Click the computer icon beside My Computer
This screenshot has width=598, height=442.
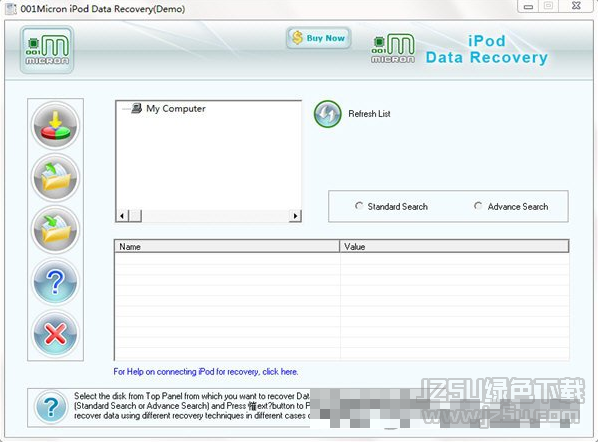click(x=136, y=109)
